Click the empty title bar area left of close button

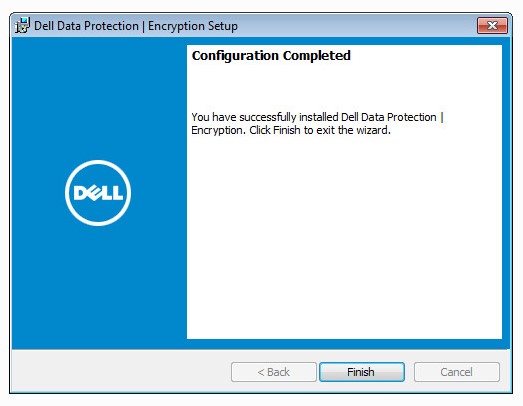point(357,26)
